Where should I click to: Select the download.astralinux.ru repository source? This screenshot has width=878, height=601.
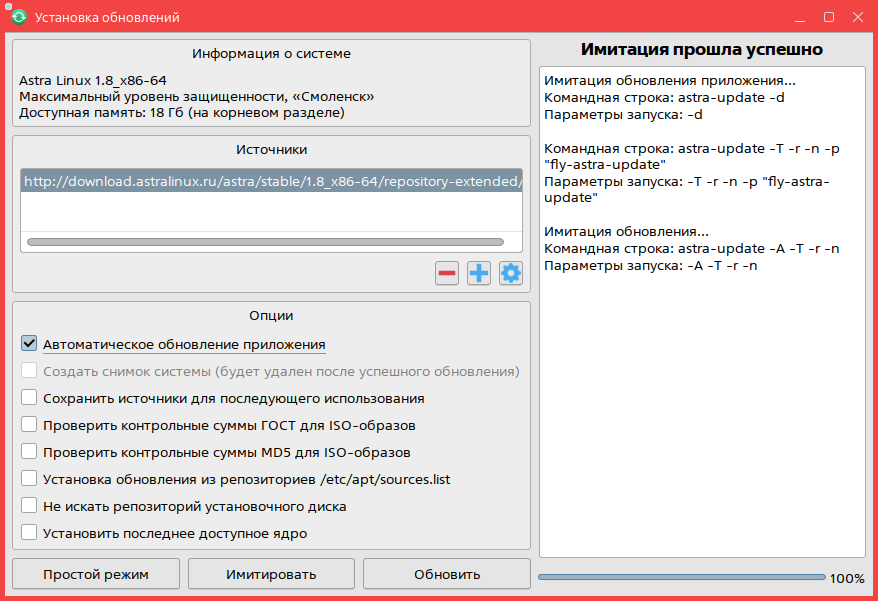pos(271,182)
